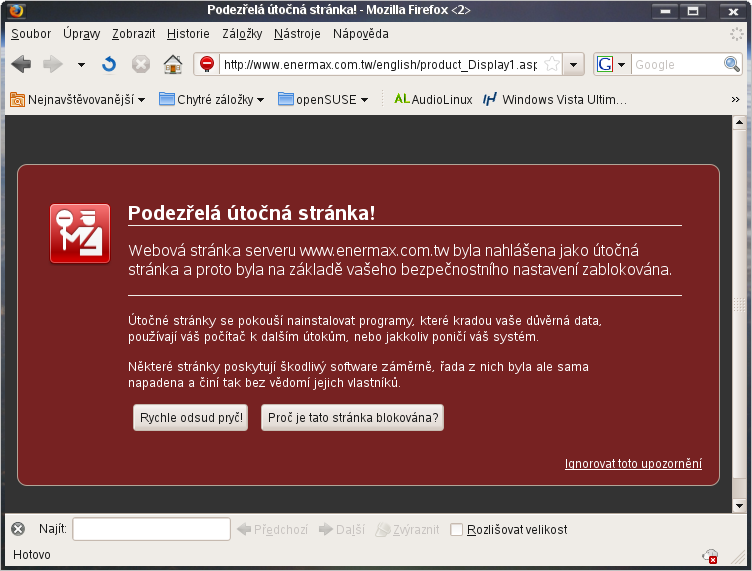Maximize the Firefox window
The height and width of the screenshot is (571, 752).
(693, 11)
